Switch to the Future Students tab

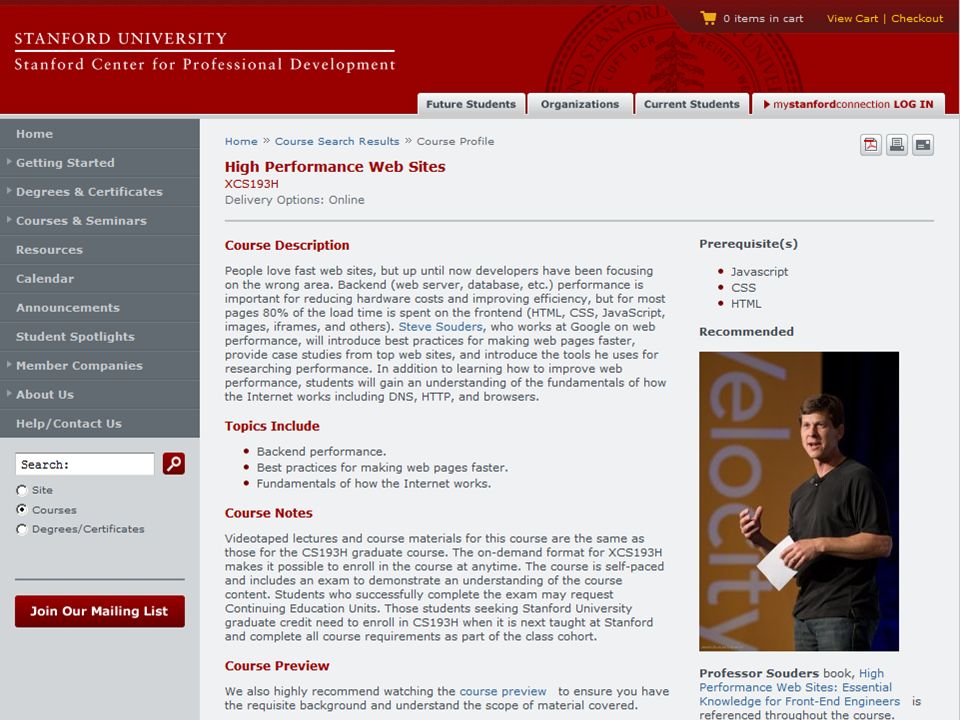click(x=471, y=104)
